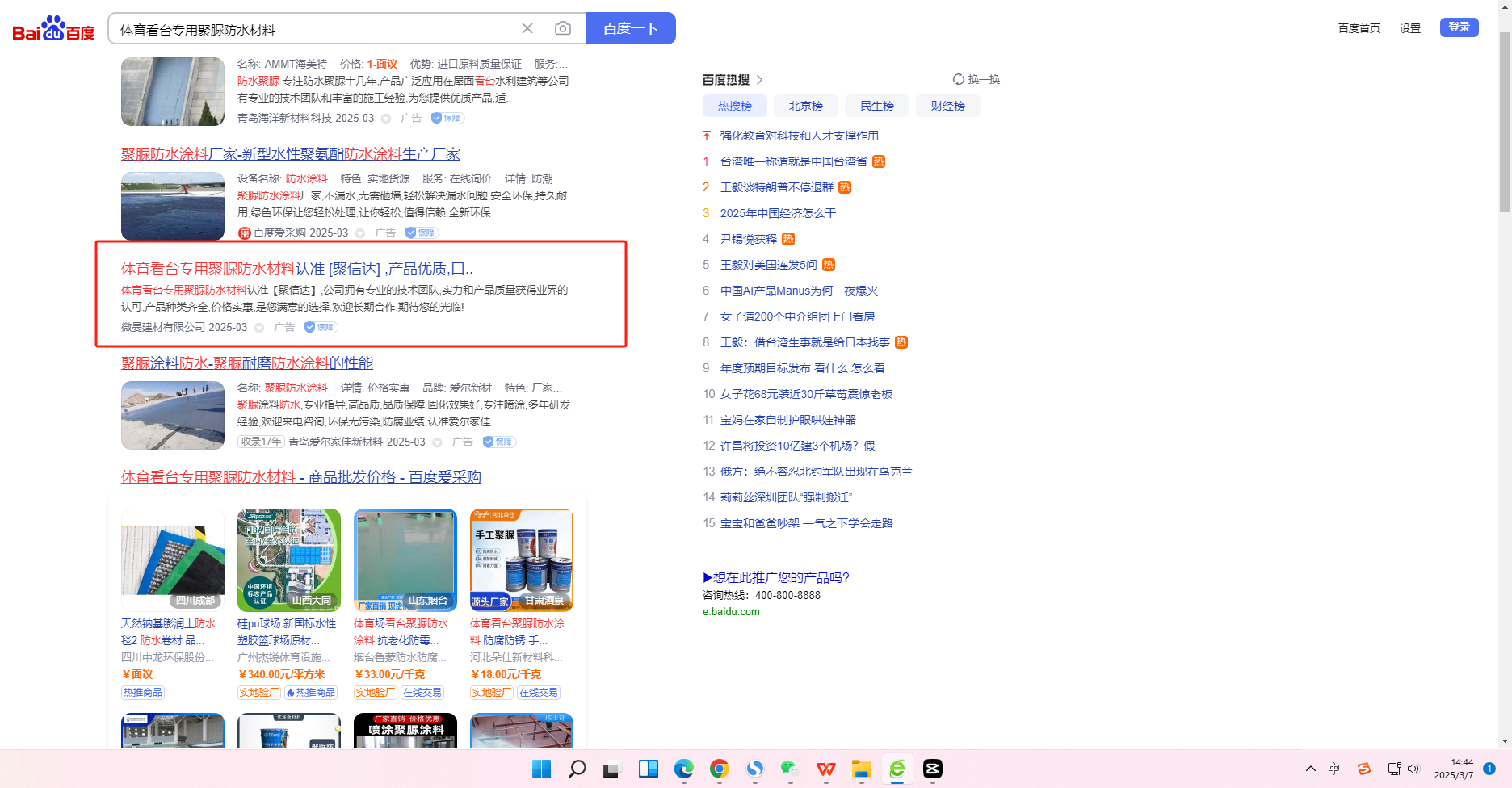The height and width of the screenshot is (788, 1512).
Task: Open CapCut from the taskbar
Action: (932, 769)
